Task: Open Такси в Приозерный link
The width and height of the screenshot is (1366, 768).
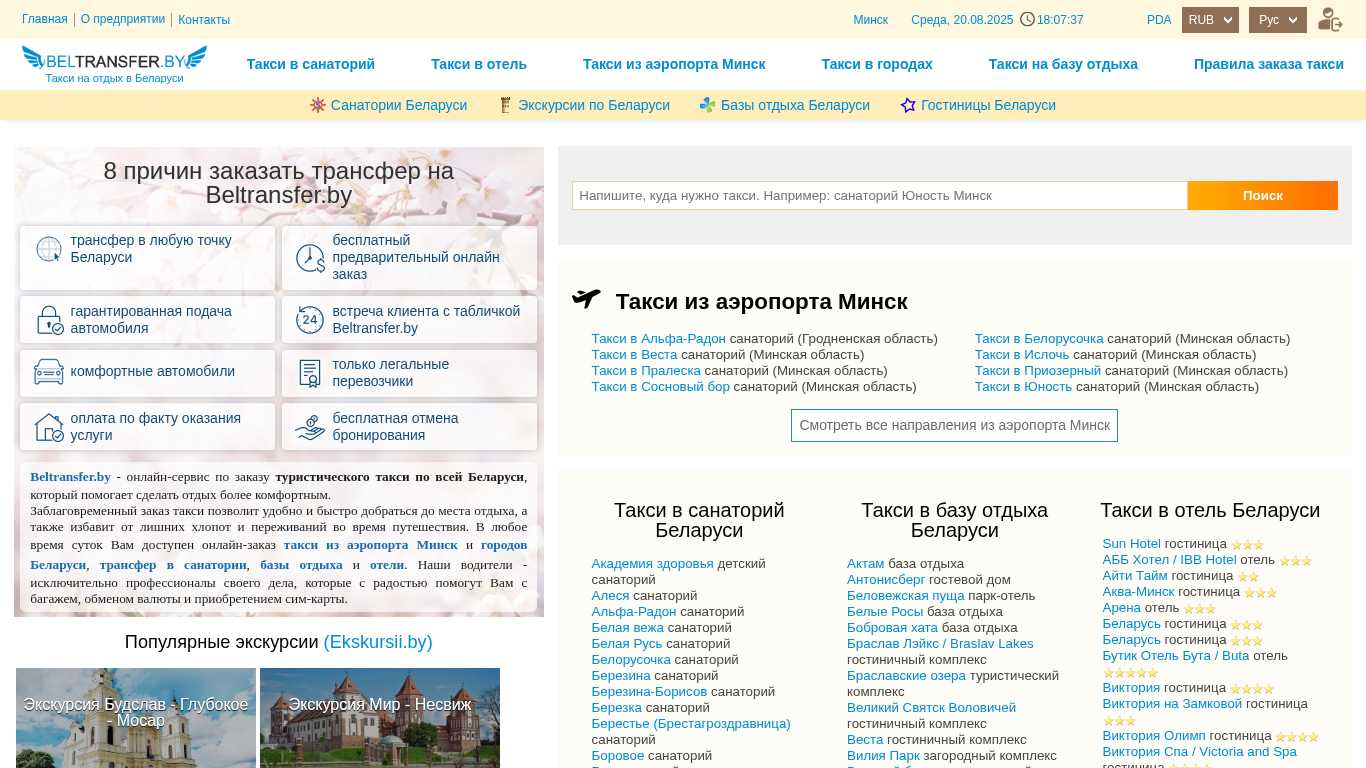Action: [1038, 371]
